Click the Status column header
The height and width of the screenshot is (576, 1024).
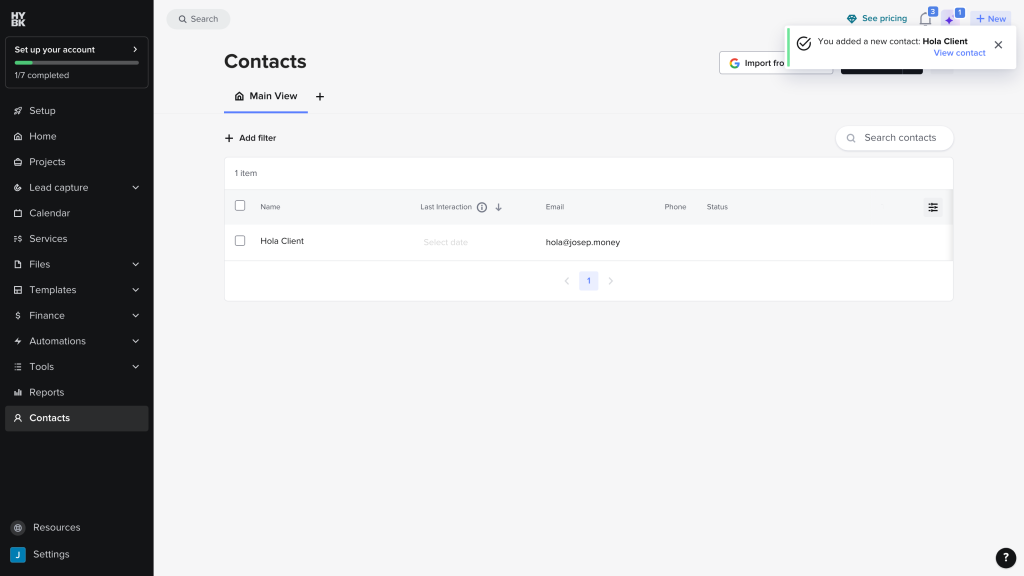[x=717, y=207]
